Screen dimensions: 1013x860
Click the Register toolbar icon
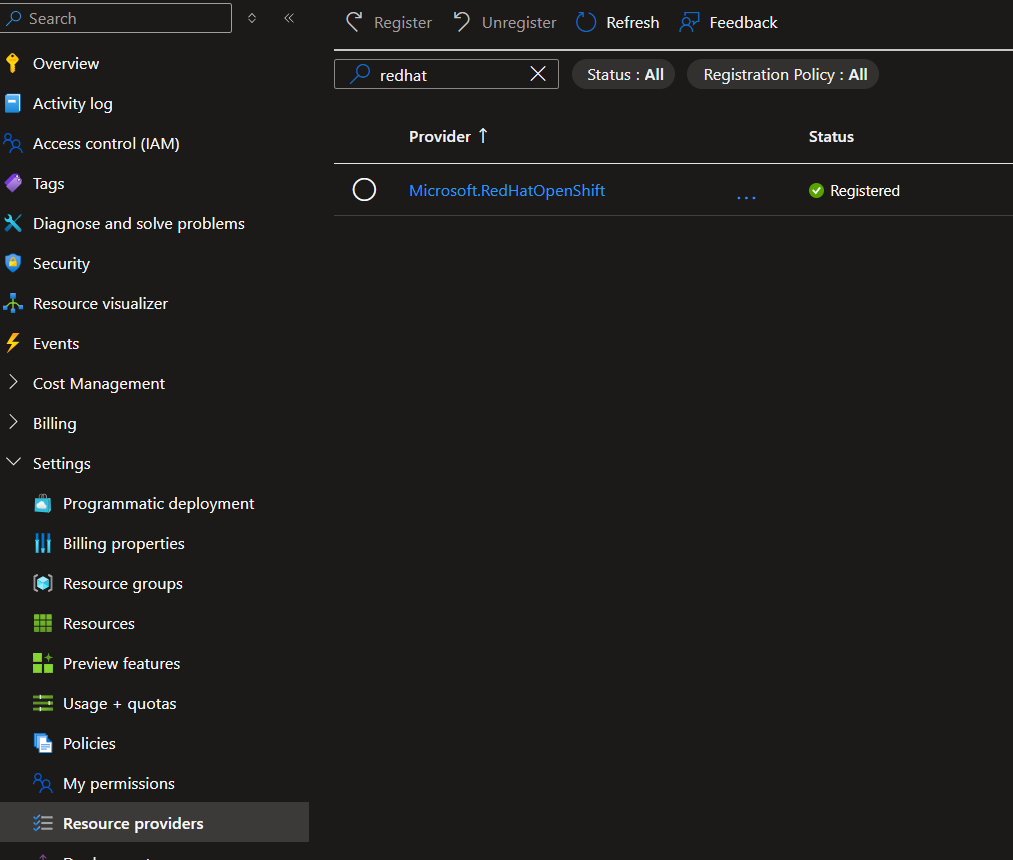pyautogui.click(x=355, y=22)
